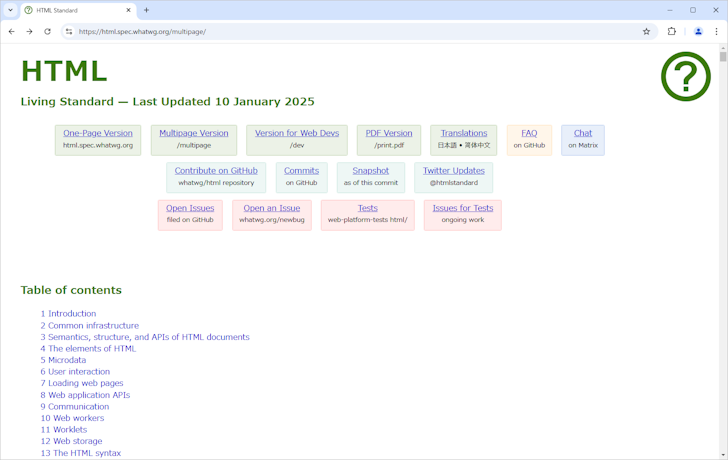Open the user profile icon
This screenshot has width=728, height=460.
698,31
